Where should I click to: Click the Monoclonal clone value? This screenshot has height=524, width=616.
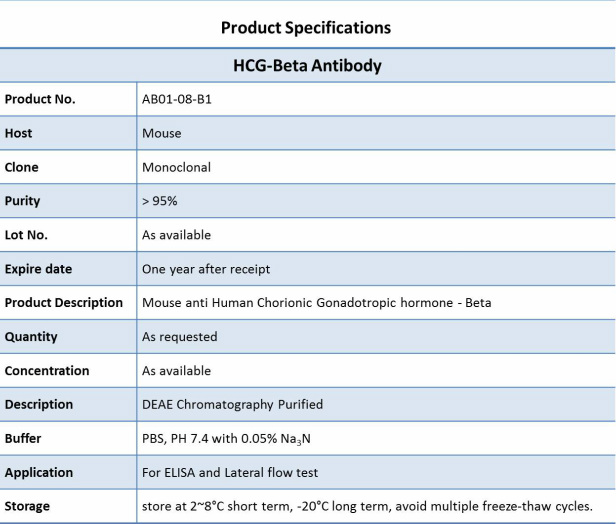point(176,167)
